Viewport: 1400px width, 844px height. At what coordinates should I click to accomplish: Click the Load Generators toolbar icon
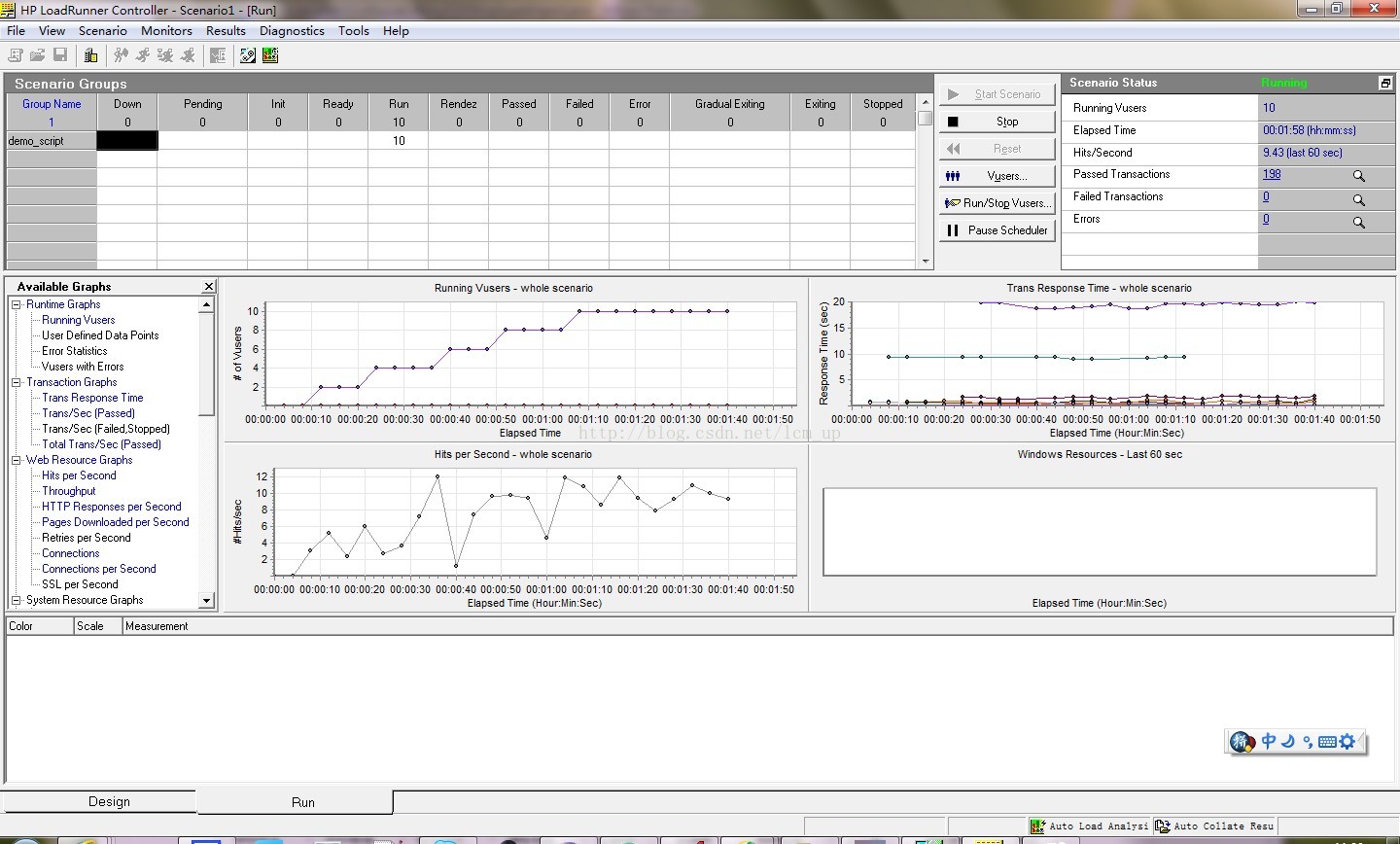90,55
